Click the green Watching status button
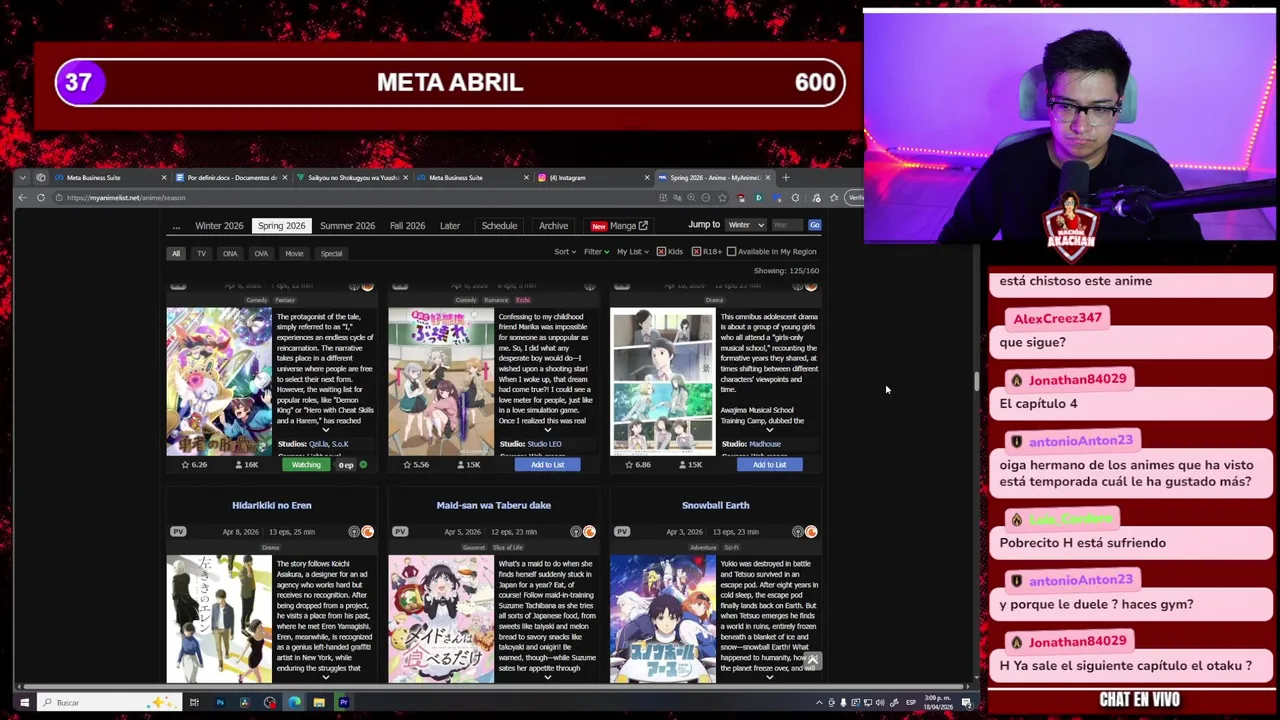The image size is (1280, 720). point(306,465)
